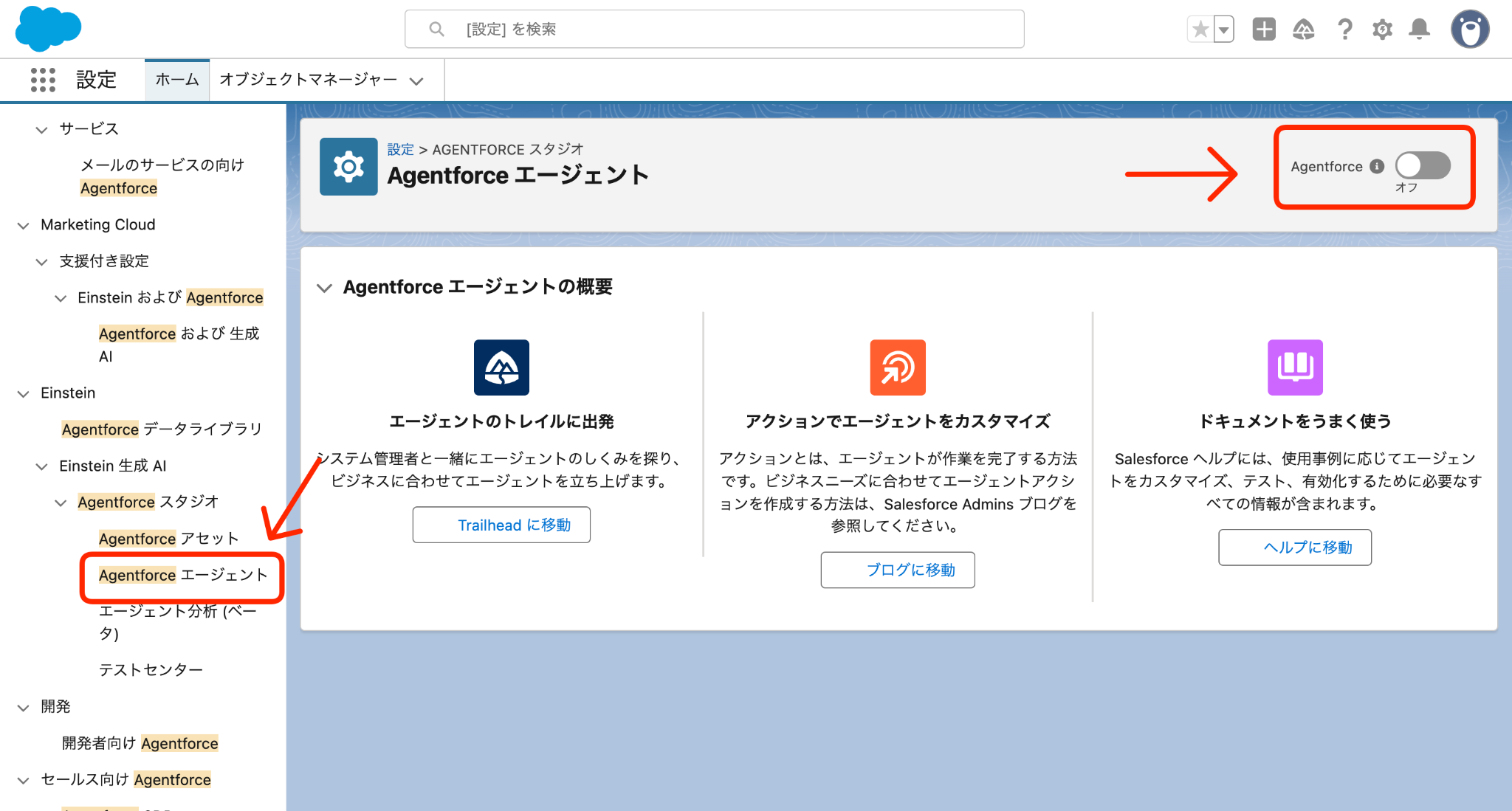Click the Salesforce cloud logo

click(48, 29)
